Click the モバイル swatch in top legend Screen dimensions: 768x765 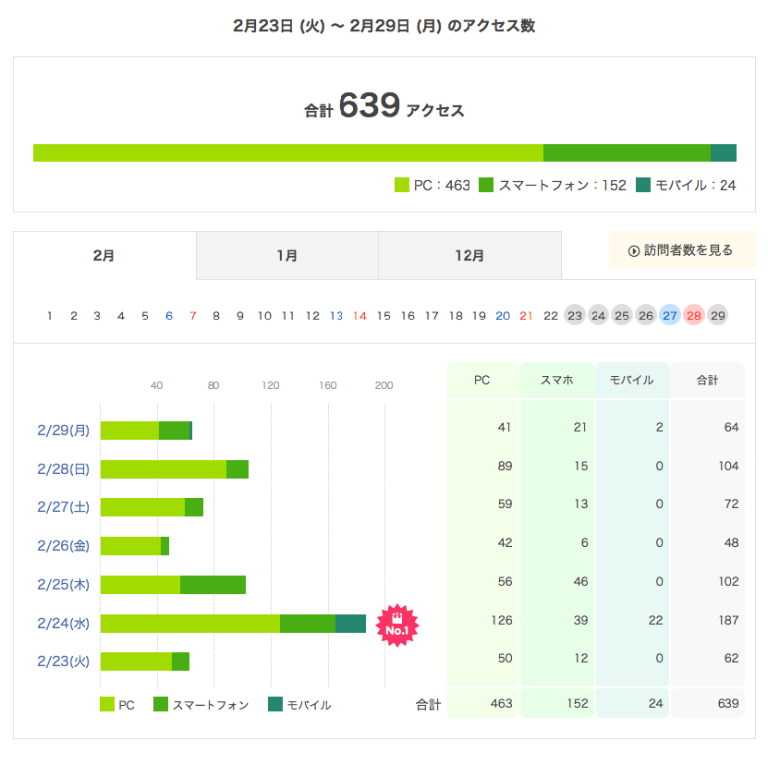click(x=643, y=185)
